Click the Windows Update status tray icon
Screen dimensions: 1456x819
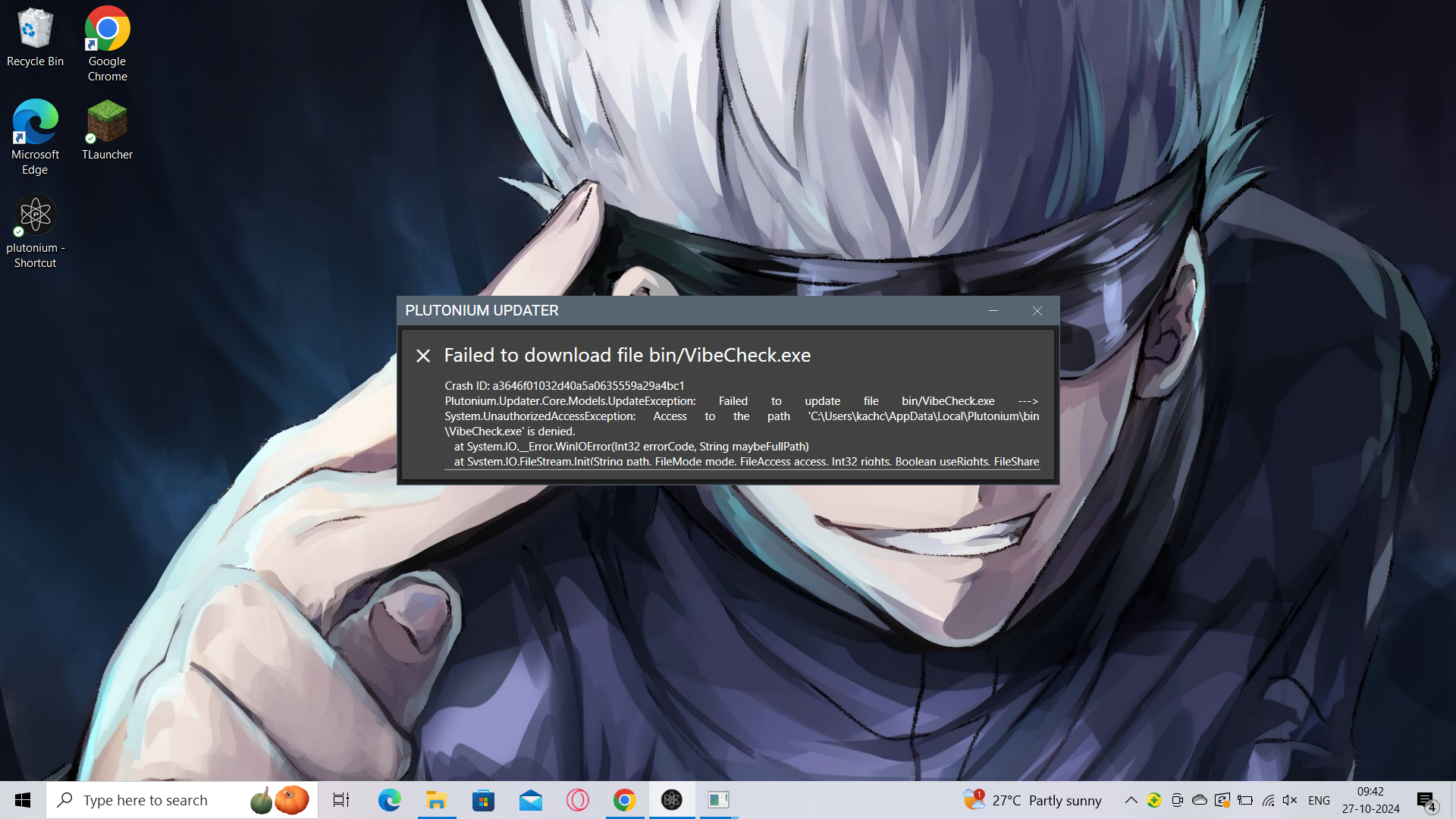[x=1222, y=800]
